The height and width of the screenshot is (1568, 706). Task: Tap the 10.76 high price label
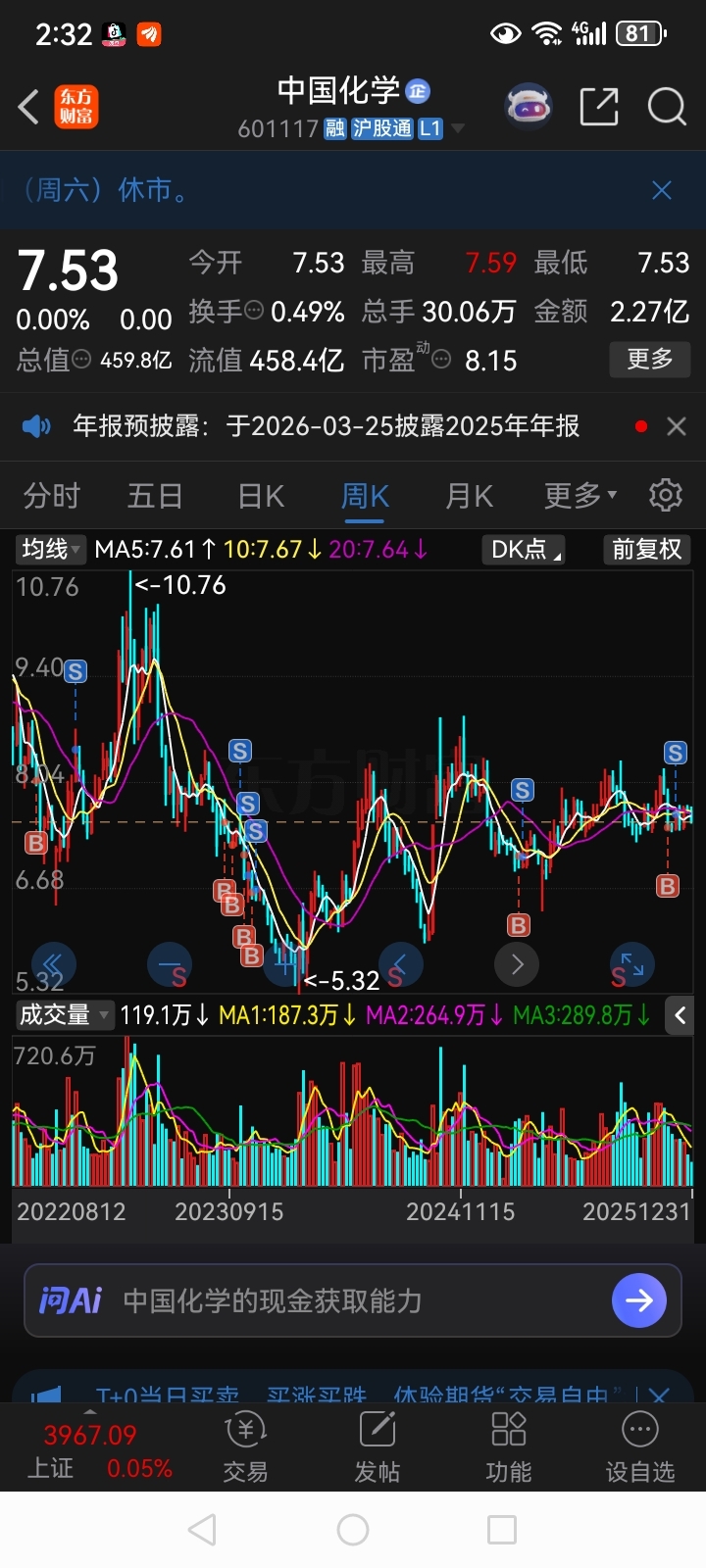coord(180,585)
